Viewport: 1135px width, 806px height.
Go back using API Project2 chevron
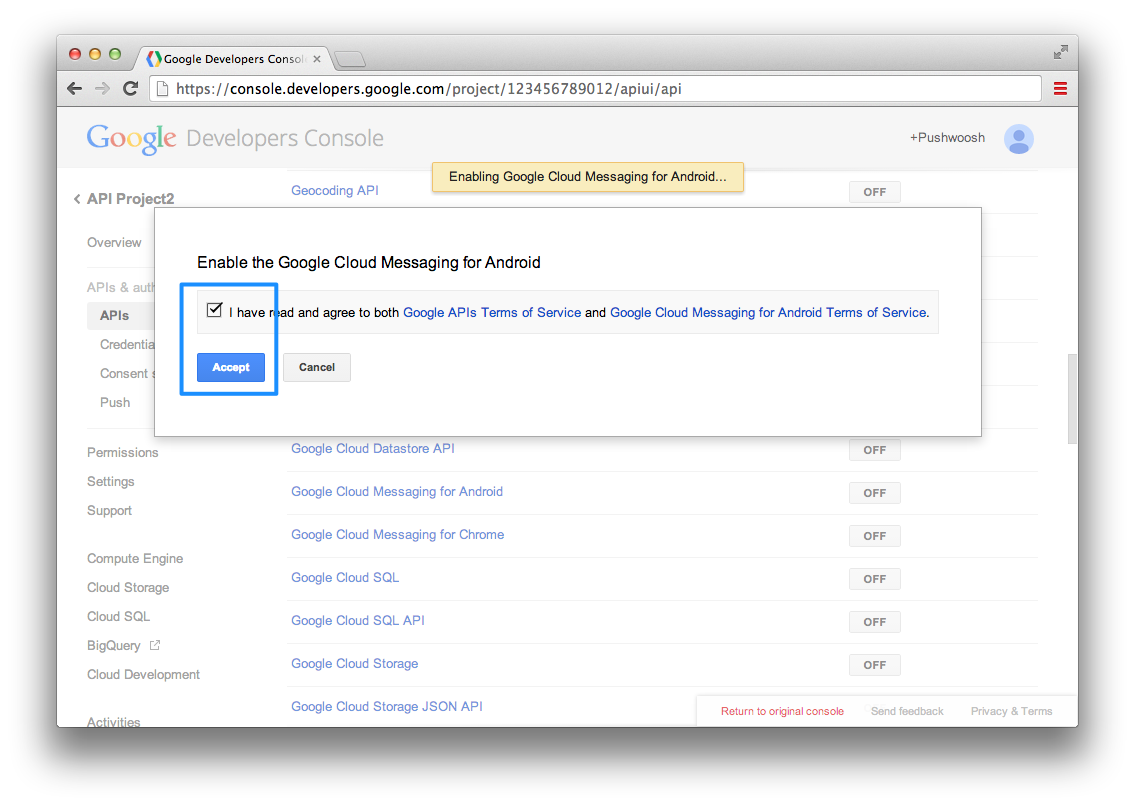77,198
